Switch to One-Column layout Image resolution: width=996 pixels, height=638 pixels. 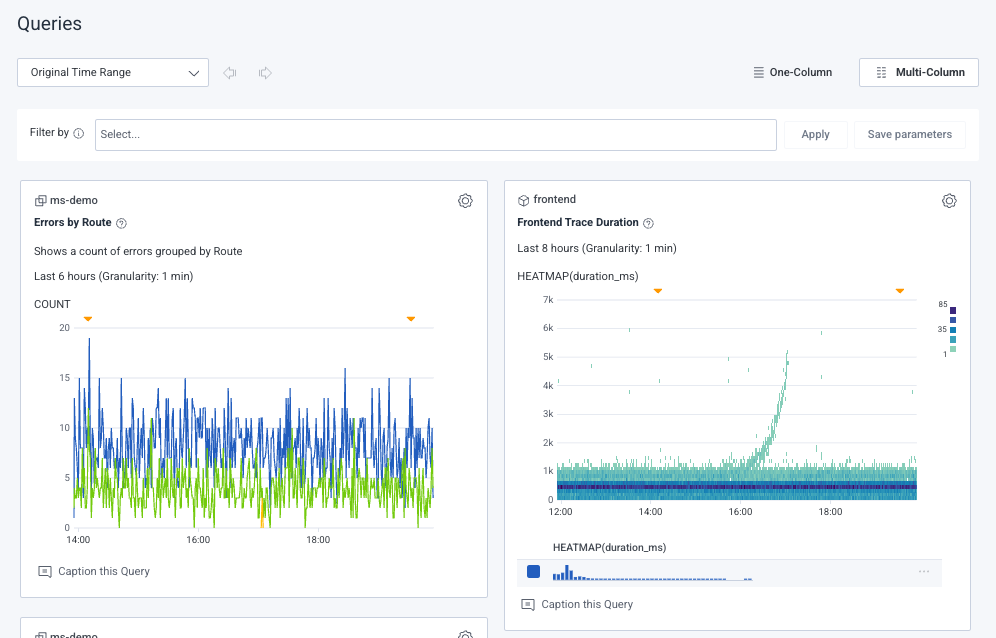[793, 72]
